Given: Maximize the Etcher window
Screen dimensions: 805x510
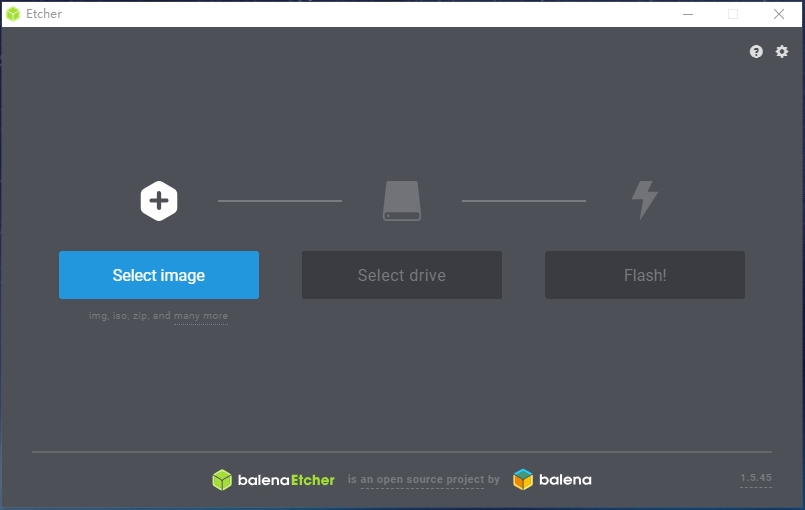Looking at the screenshot, I should click(x=733, y=14).
